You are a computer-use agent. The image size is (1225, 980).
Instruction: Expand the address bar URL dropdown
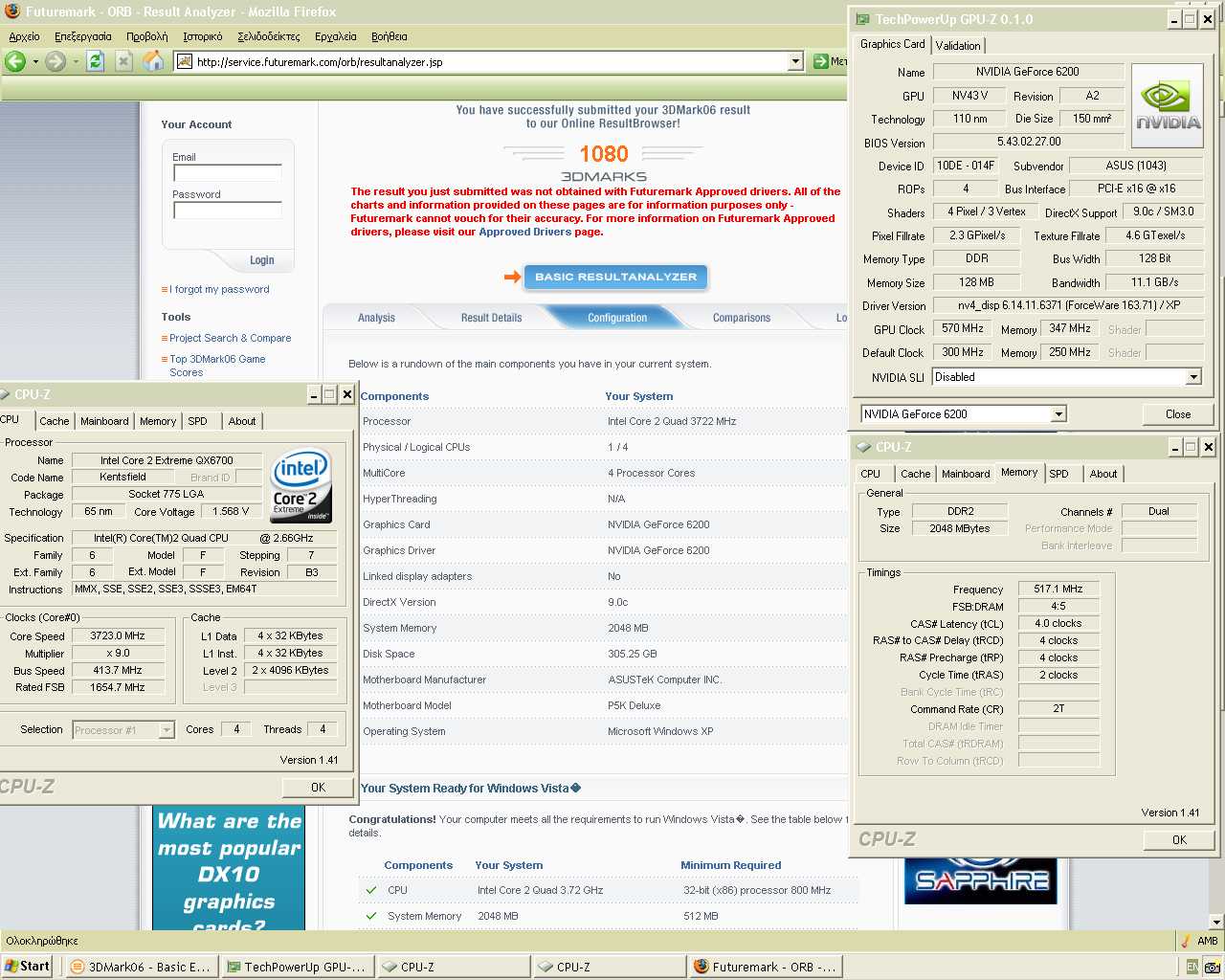click(x=795, y=61)
